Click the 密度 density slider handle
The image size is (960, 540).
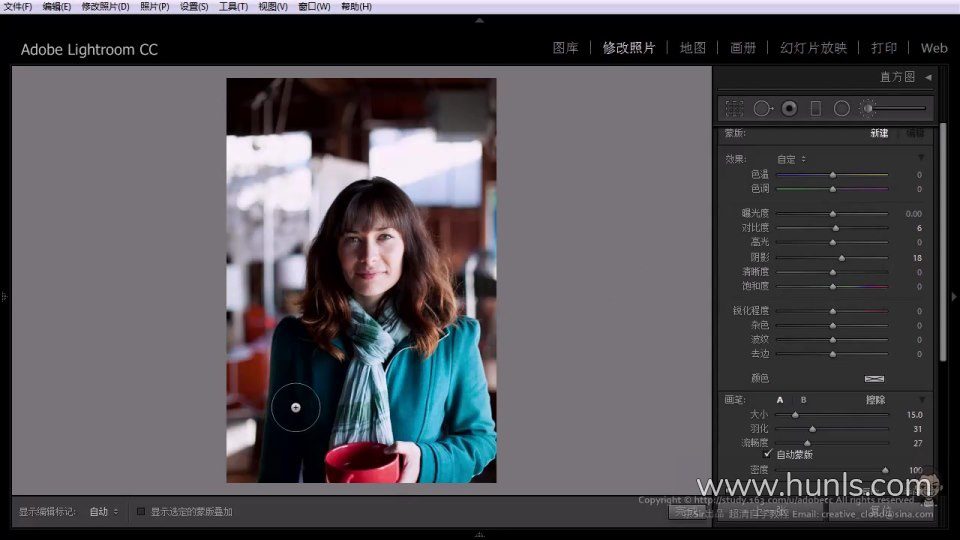point(885,470)
